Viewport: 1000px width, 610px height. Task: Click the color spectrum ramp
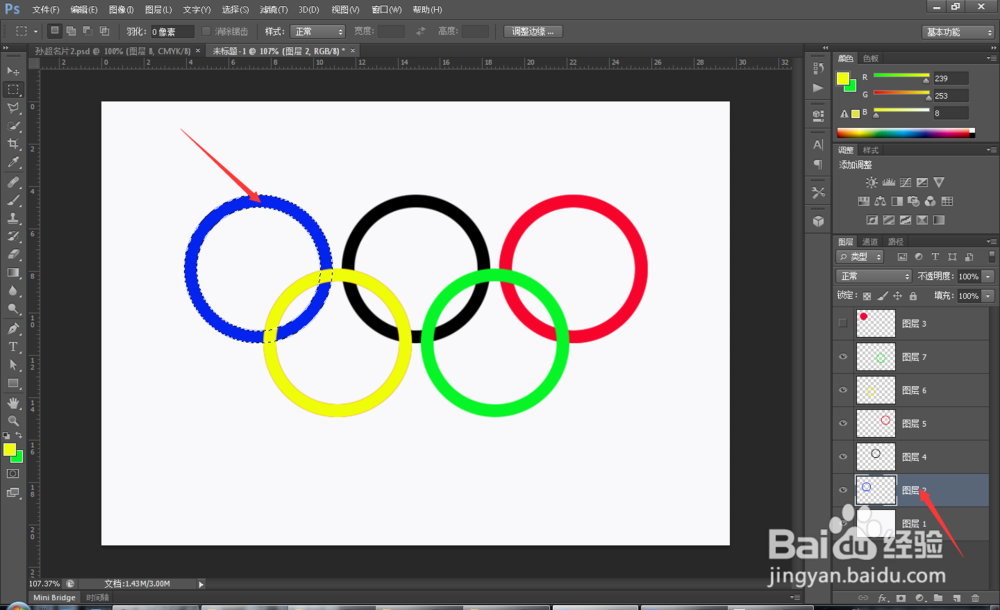pyautogui.click(x=906, y=133)
